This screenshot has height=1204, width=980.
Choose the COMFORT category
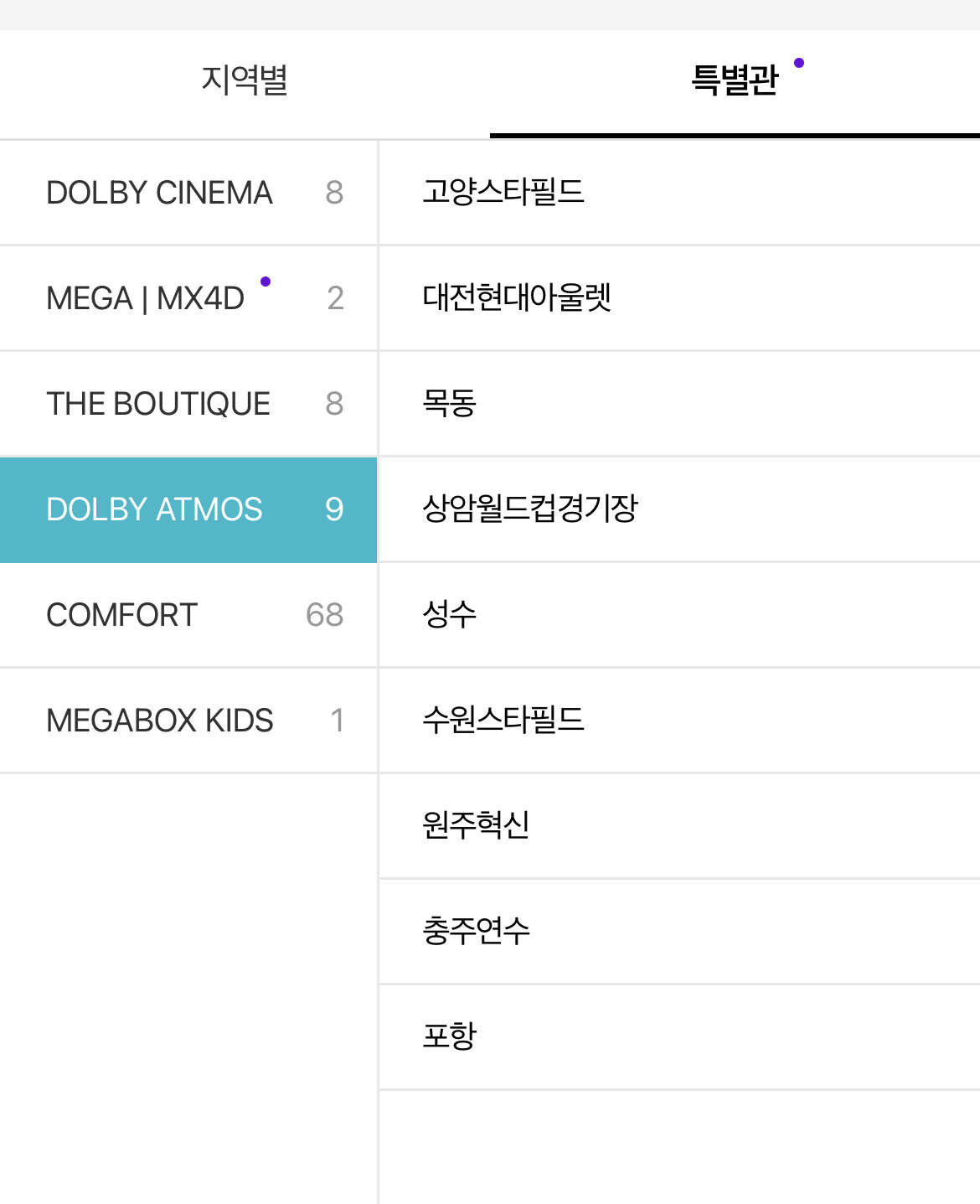click(x=122, y=615)
